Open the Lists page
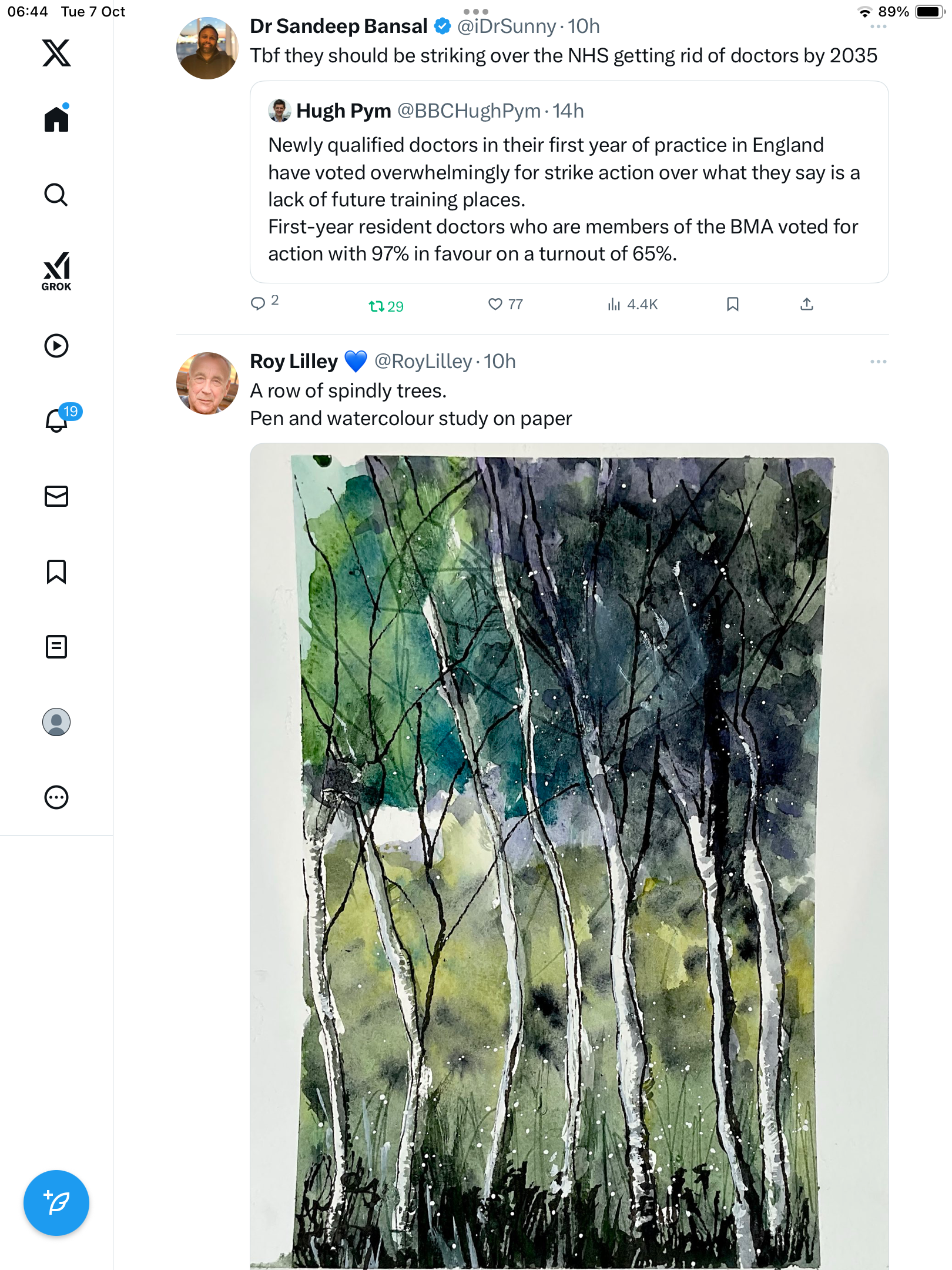Screen dimensions: 952x1270 coord(56,647)
